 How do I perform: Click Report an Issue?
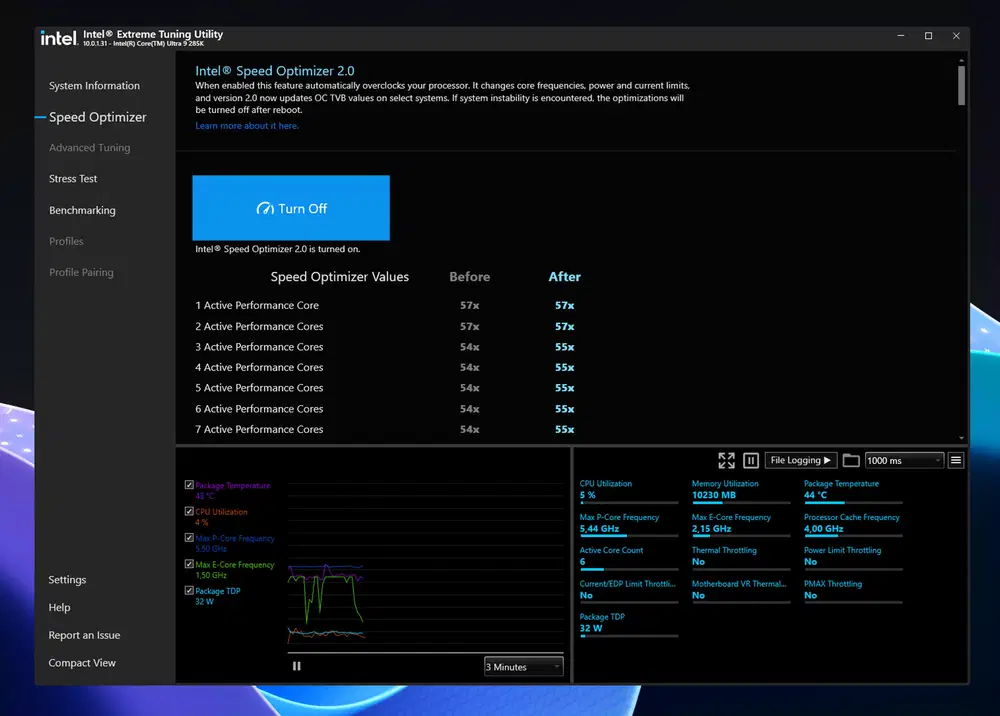tap(84, 635)
